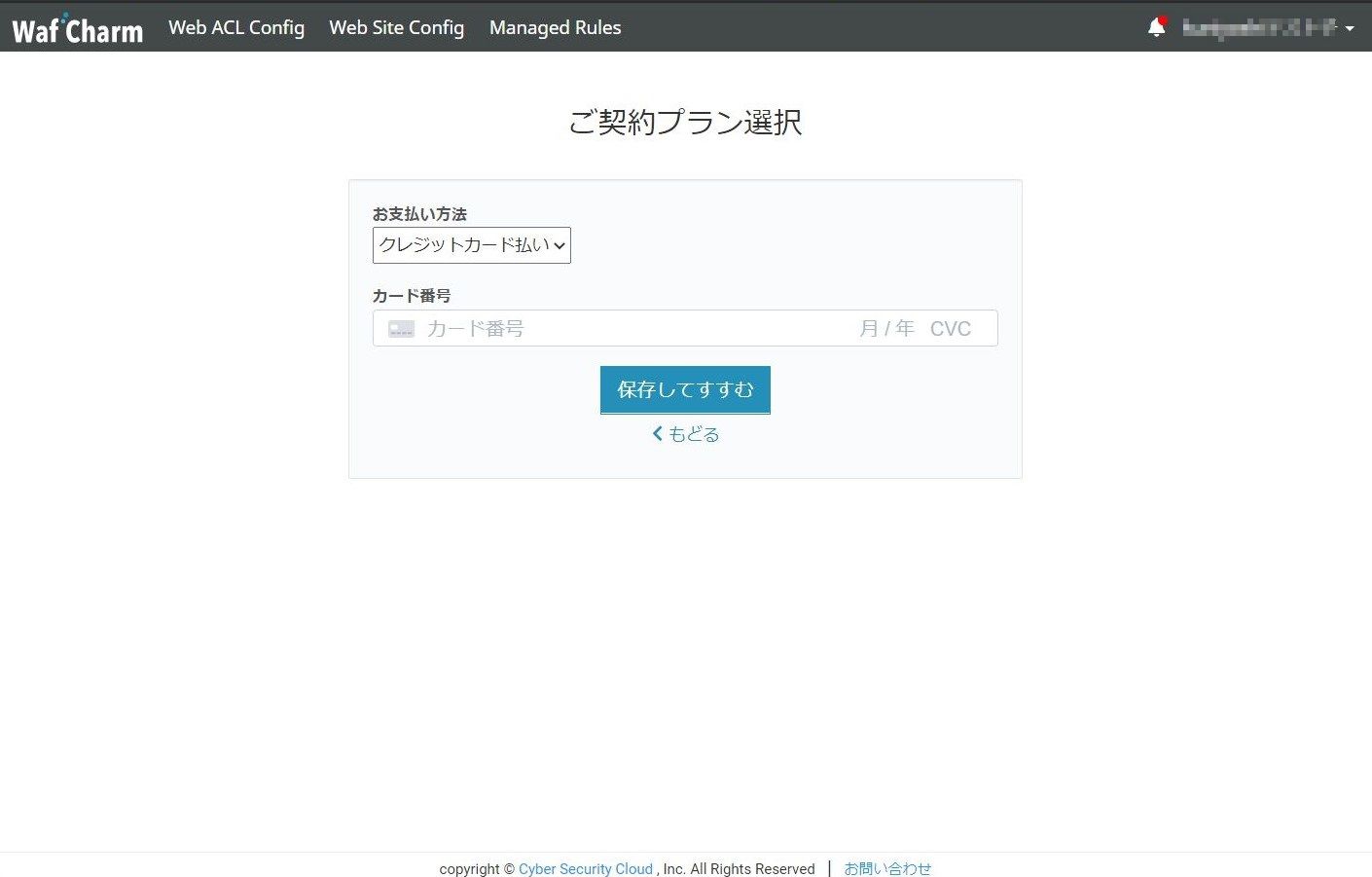Click the お支払い方法 label
This screenshot has width=1372, height=877.
[x=419, y=214]
